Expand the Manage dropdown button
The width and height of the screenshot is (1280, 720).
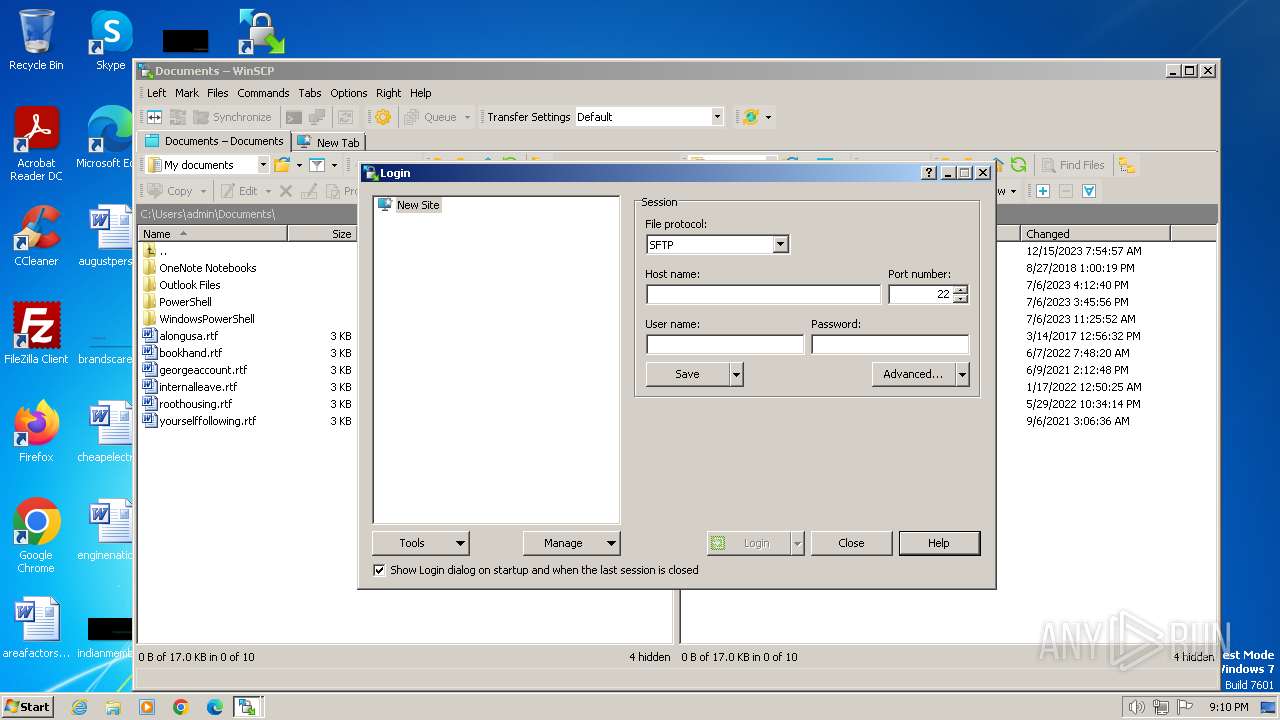tap(572, 543)
